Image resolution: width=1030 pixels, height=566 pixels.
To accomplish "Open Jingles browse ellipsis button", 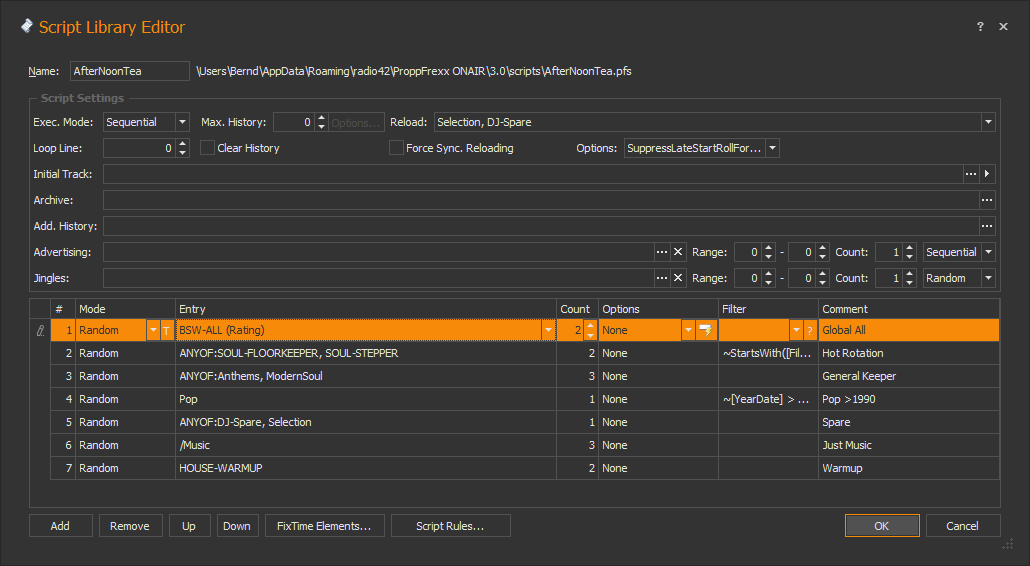I will coord(661,278).
